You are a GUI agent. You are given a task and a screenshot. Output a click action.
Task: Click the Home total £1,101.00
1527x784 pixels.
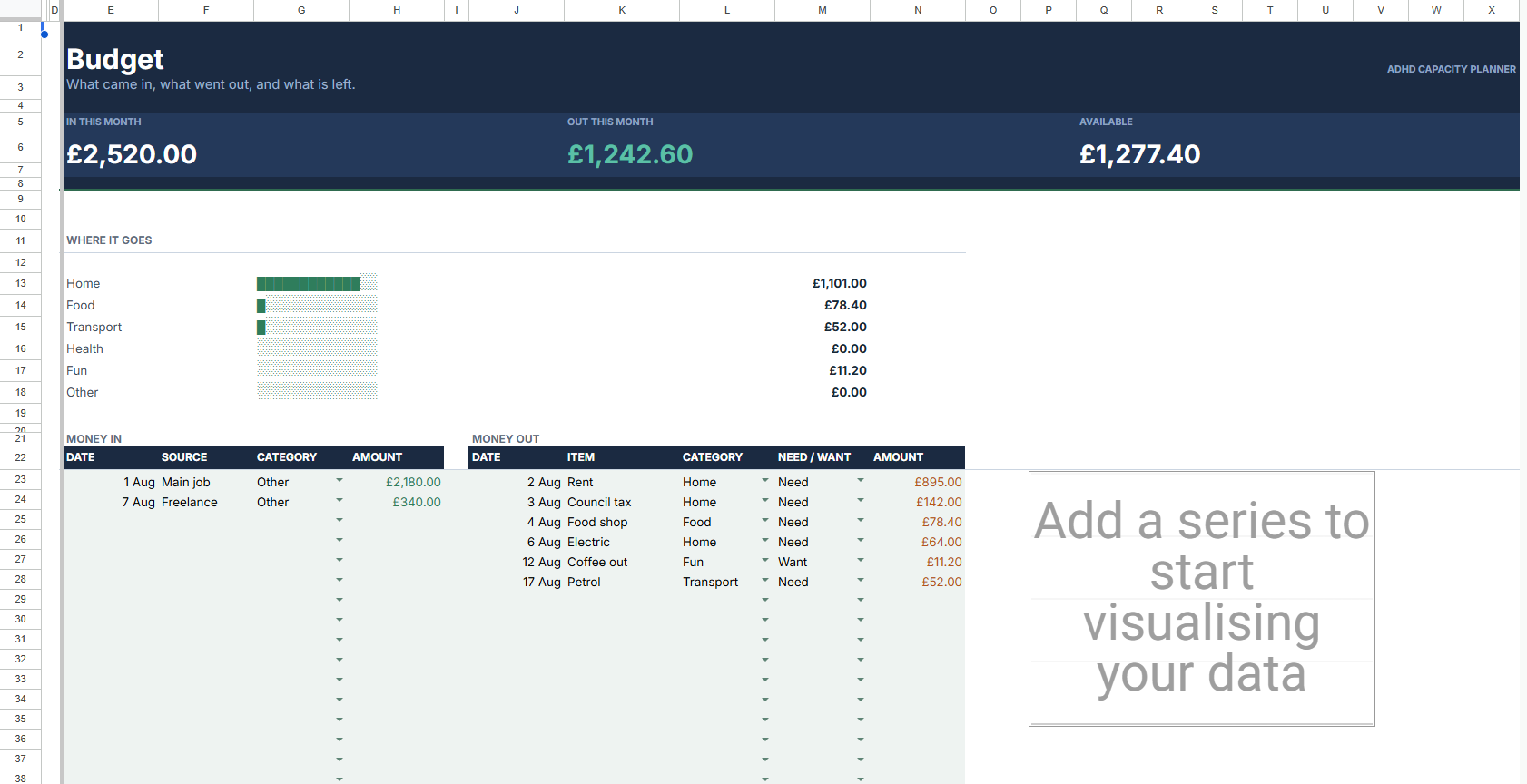[x=840, y=283]
